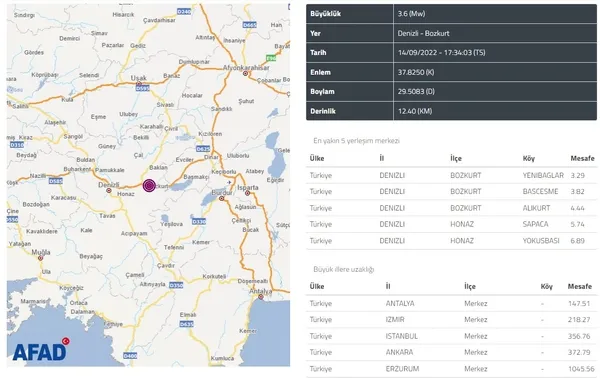Click the D635 road sign
Screen dimensions: 600x378
click(186, 324)
